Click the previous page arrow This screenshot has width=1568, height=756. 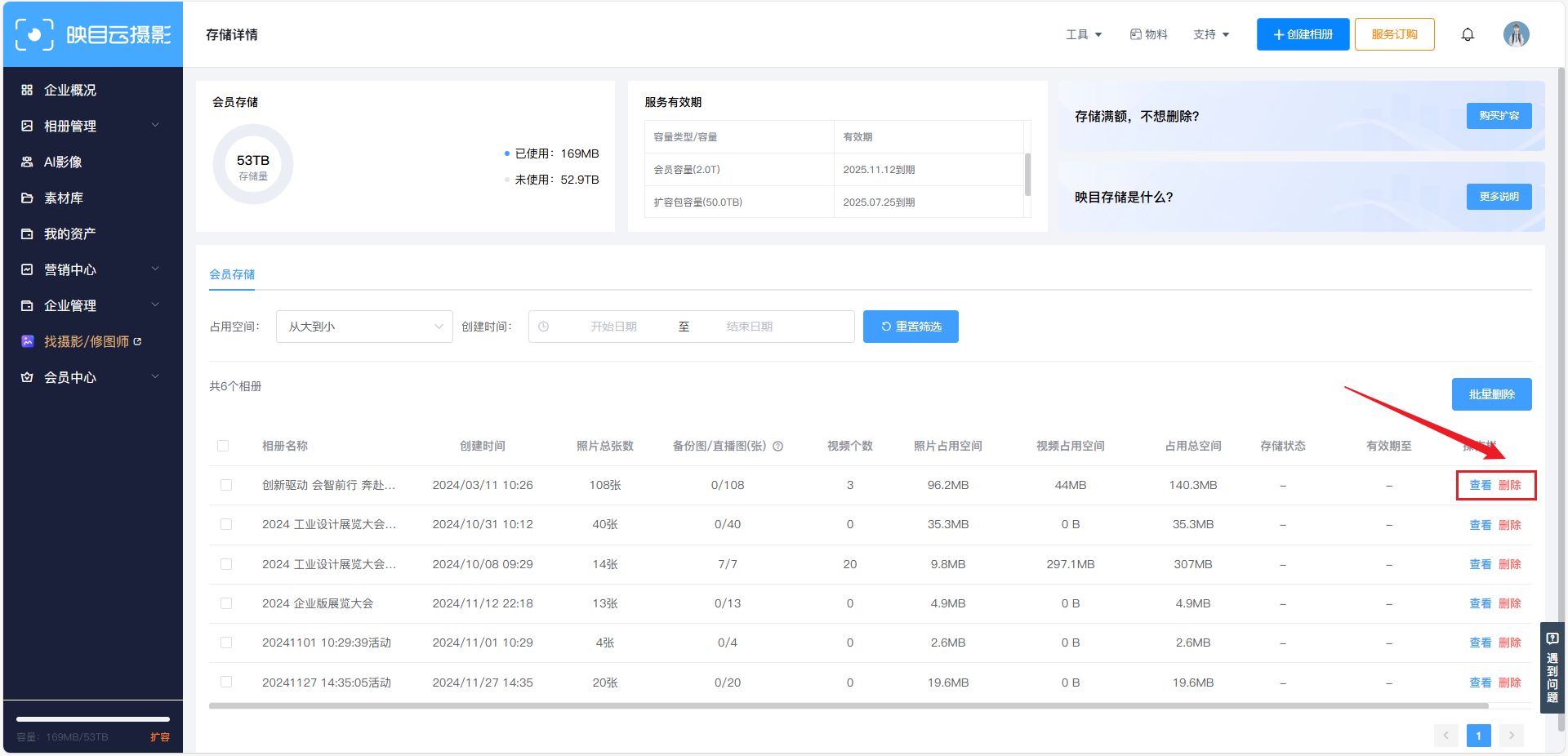1445,736
